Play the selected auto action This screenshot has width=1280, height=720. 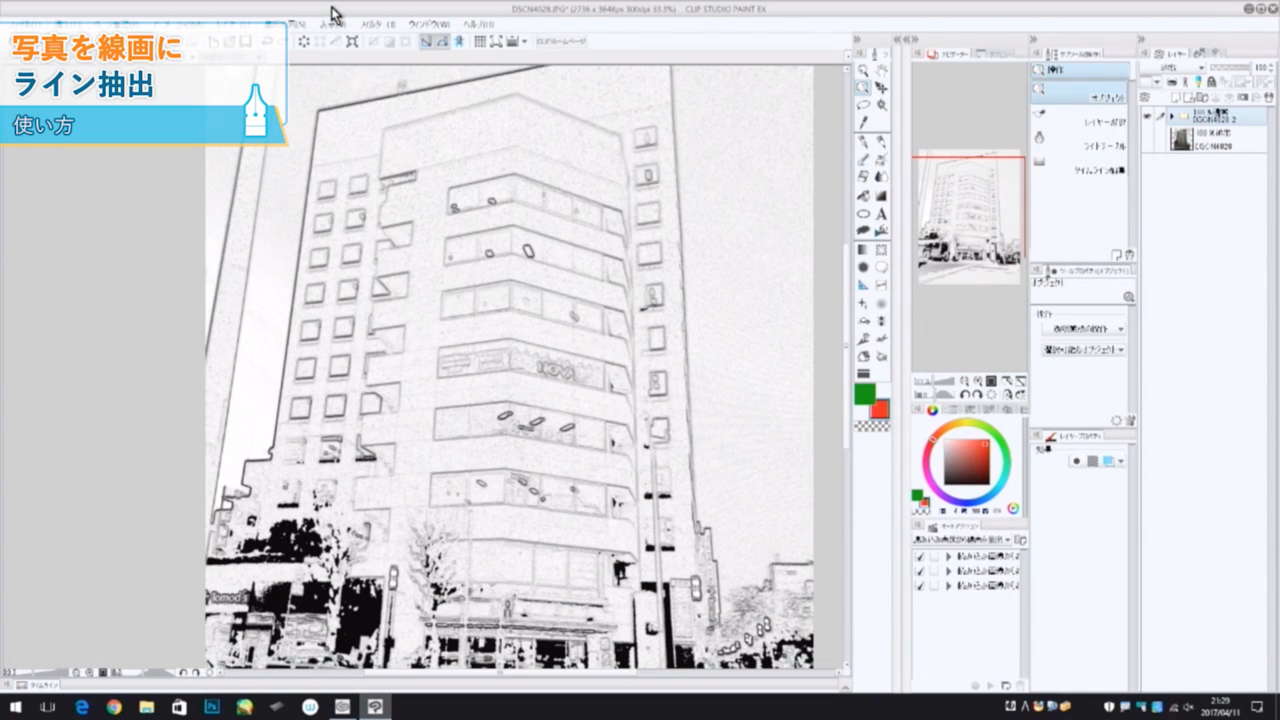[x=991, y=686]
